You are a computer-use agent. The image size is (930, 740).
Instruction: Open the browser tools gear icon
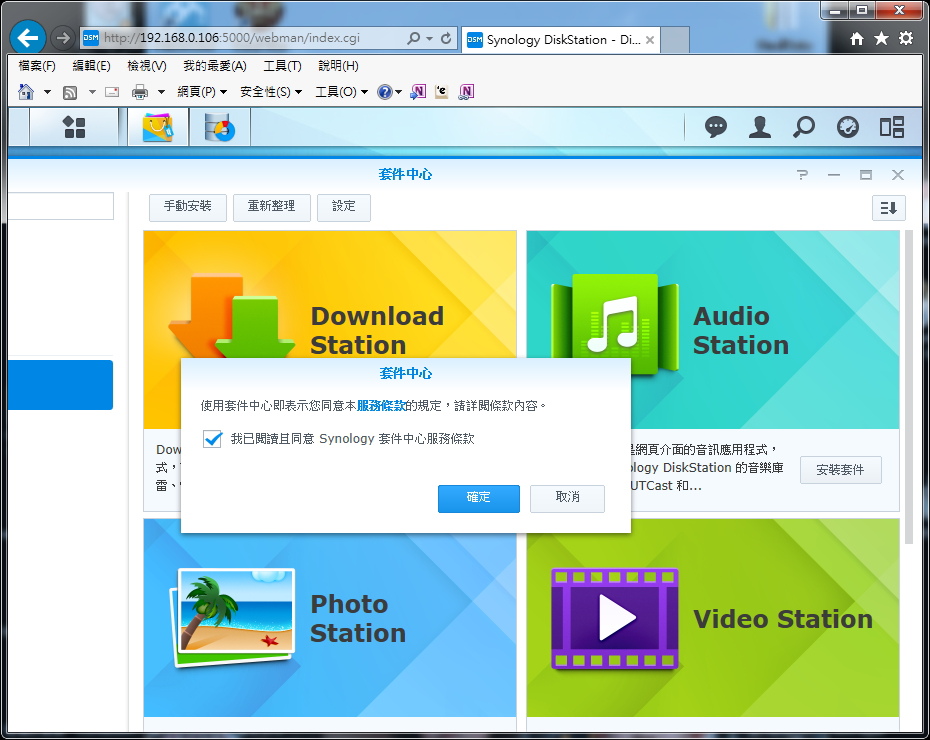tap(906, 39)
